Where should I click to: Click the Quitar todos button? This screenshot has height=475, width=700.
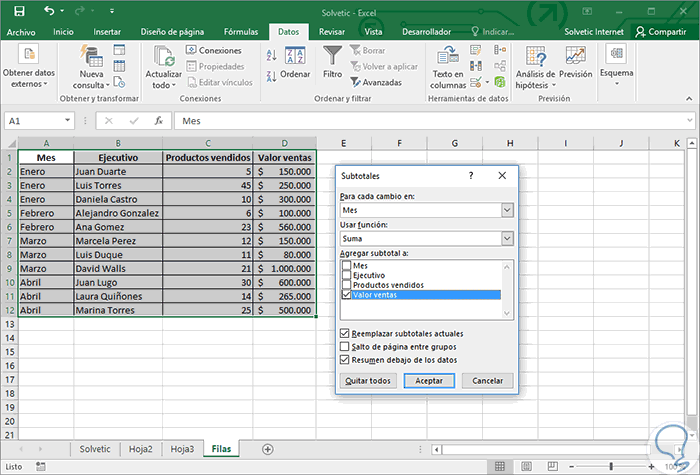pos(367,381)
